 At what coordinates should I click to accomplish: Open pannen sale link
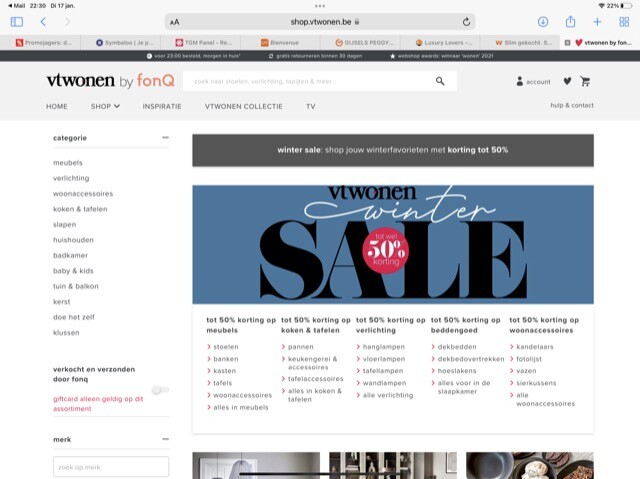click(x=301, y=347)
